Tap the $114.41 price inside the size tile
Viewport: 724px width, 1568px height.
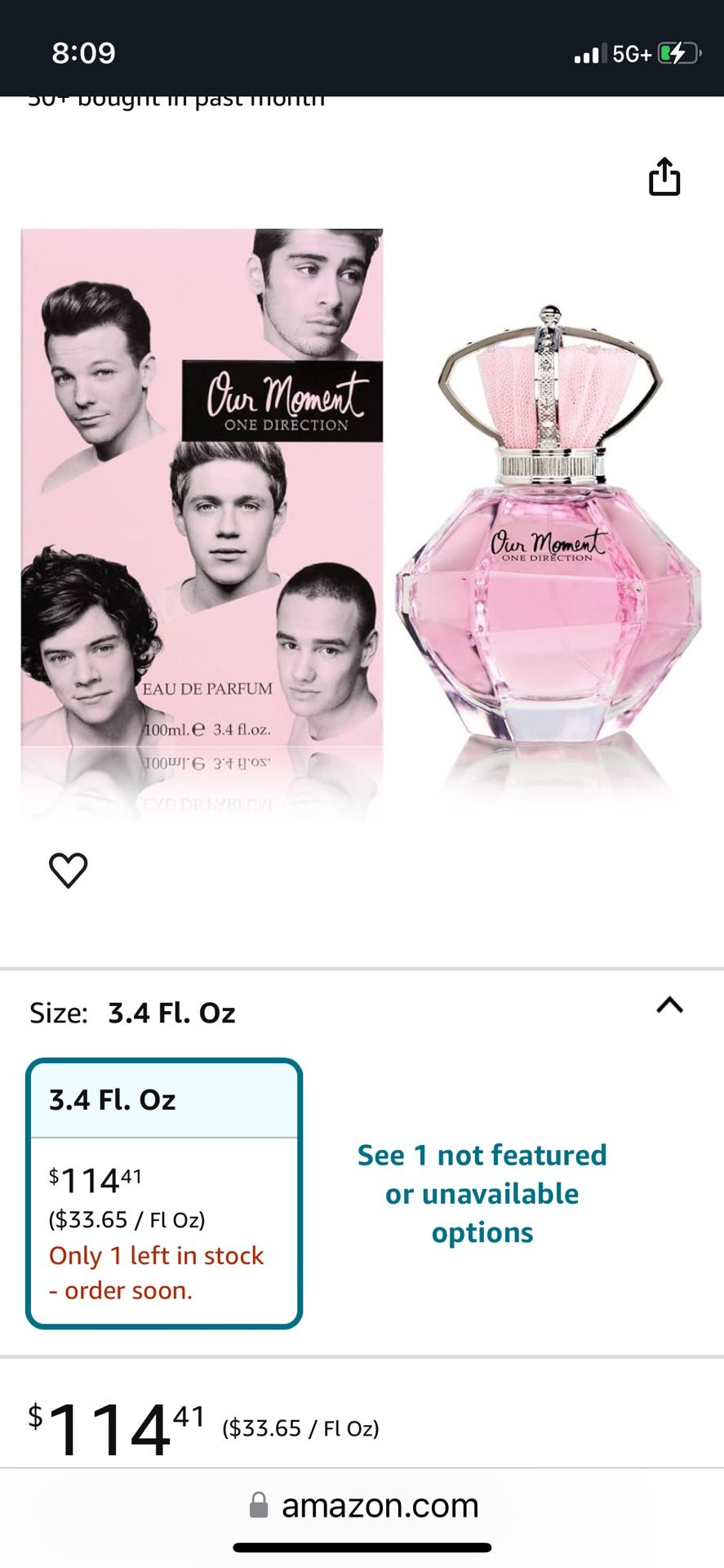pos(95,1180)
